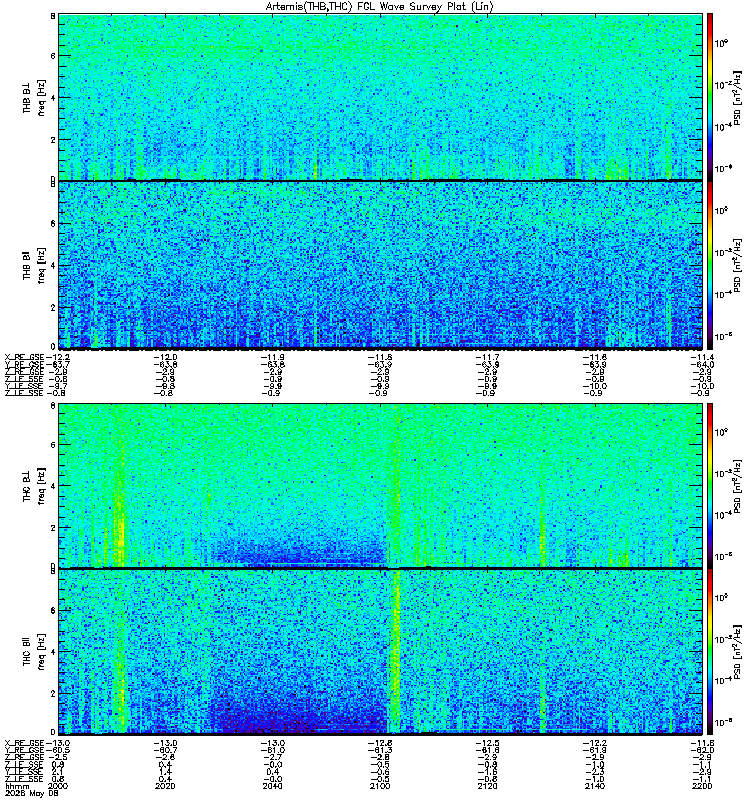Click the 2140 time tick label
This screenshot has width=750, height=800.
pyautogui.click(x=595, y=786)
